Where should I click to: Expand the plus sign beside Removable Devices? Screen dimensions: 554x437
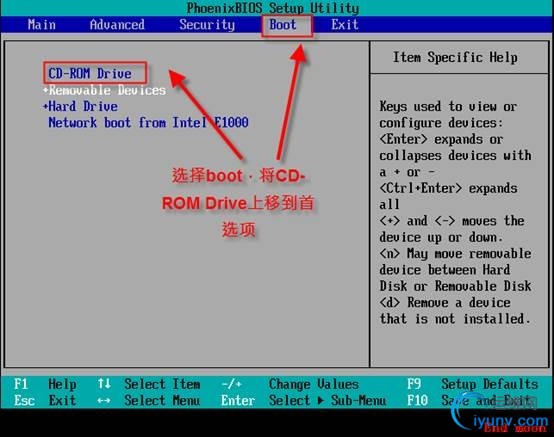(45, 90)
